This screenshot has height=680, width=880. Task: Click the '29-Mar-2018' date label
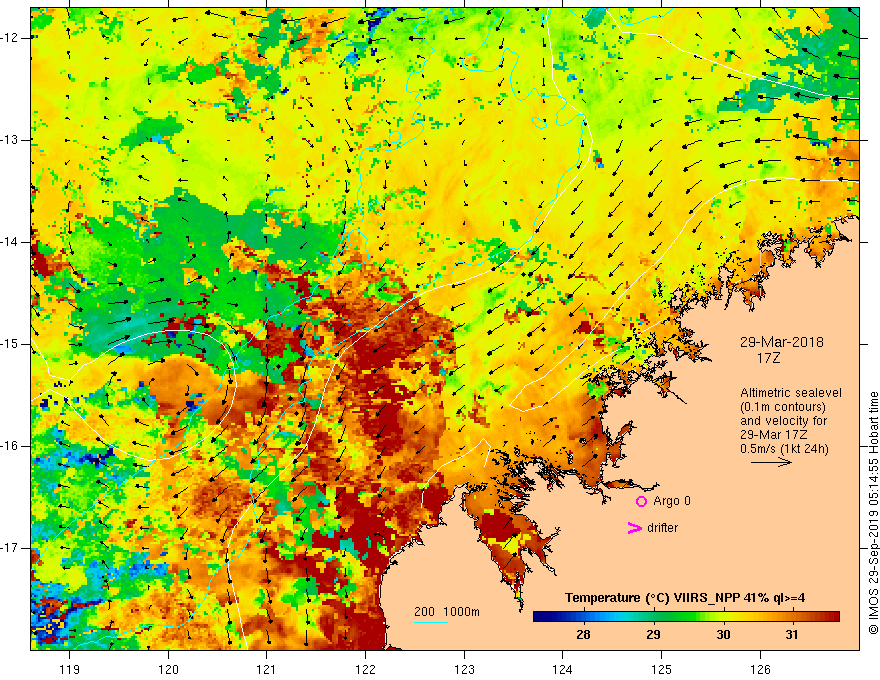click(x=781, y=342)
